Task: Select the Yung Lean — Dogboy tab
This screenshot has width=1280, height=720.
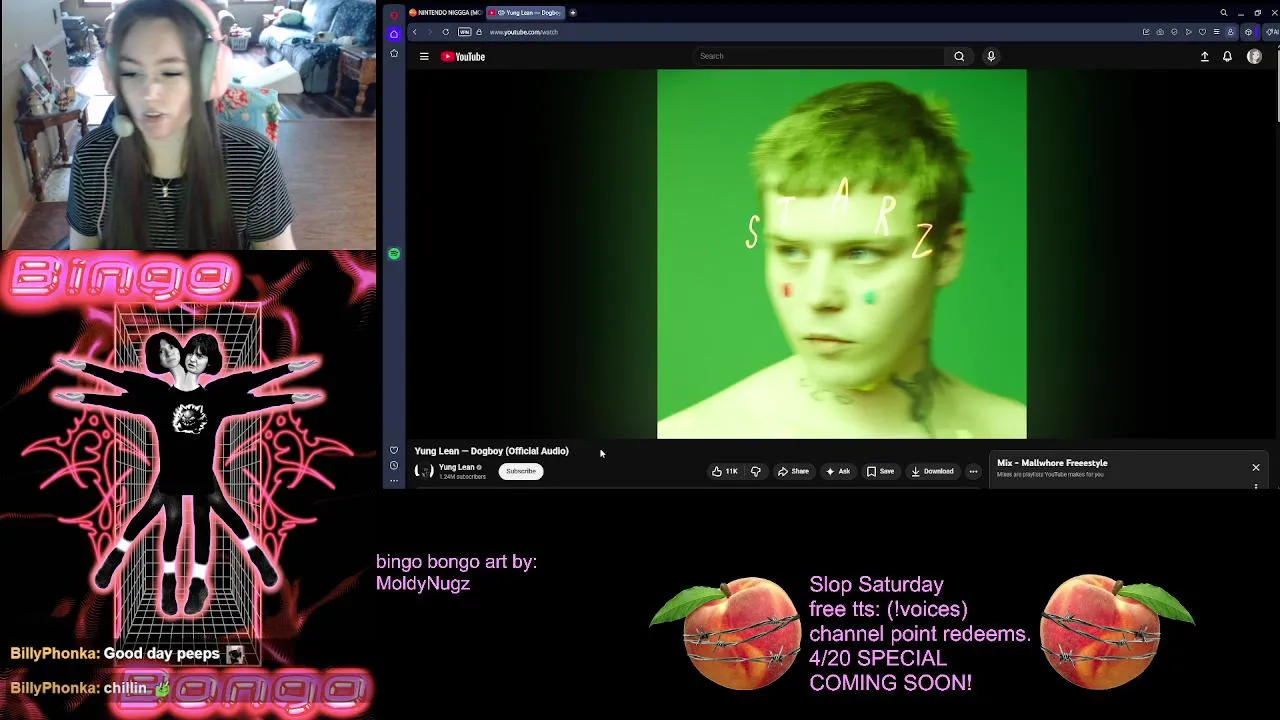Action: (x=526, y=13)
